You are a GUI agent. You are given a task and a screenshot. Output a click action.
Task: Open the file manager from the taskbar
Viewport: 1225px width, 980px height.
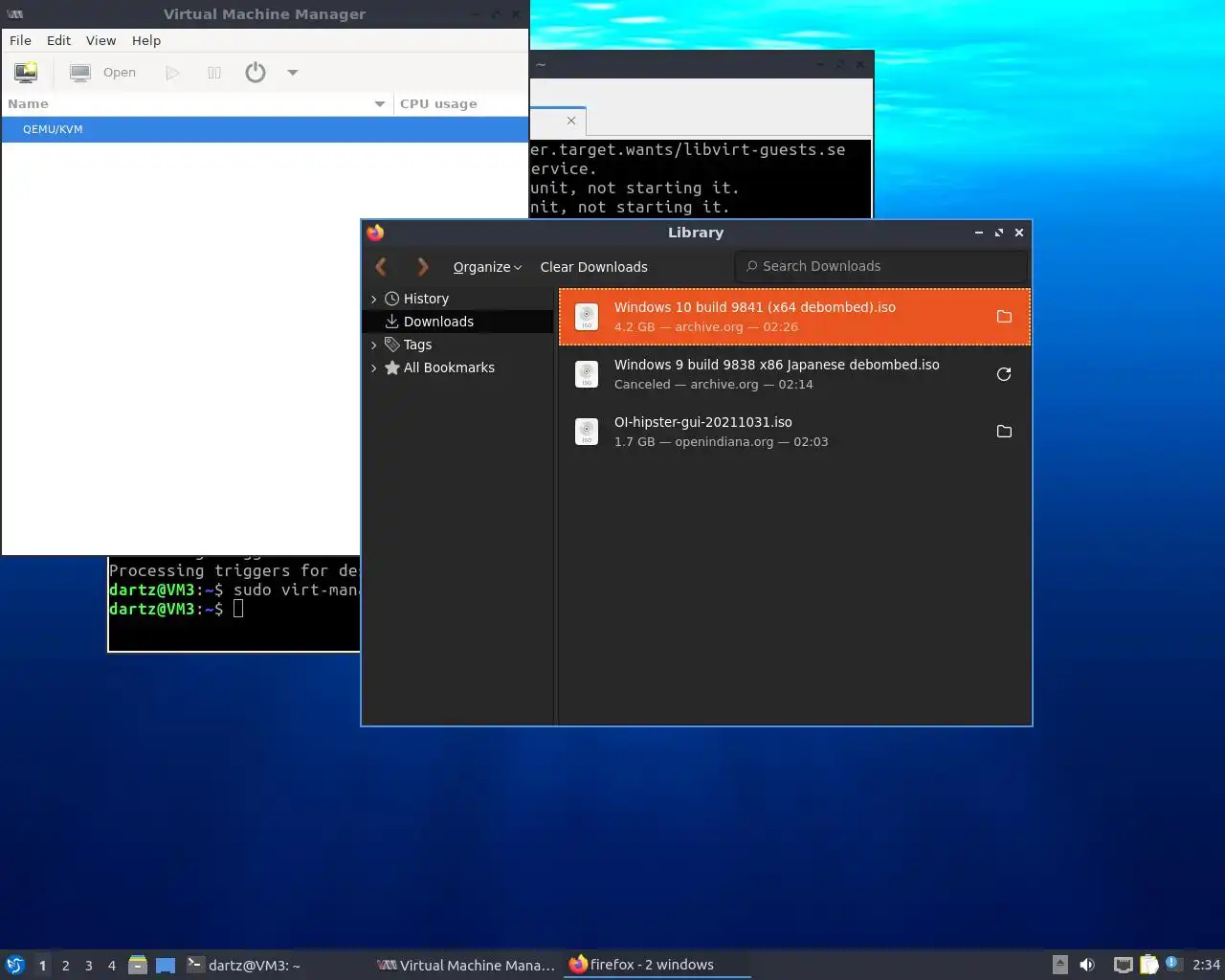tap(138, 965)
